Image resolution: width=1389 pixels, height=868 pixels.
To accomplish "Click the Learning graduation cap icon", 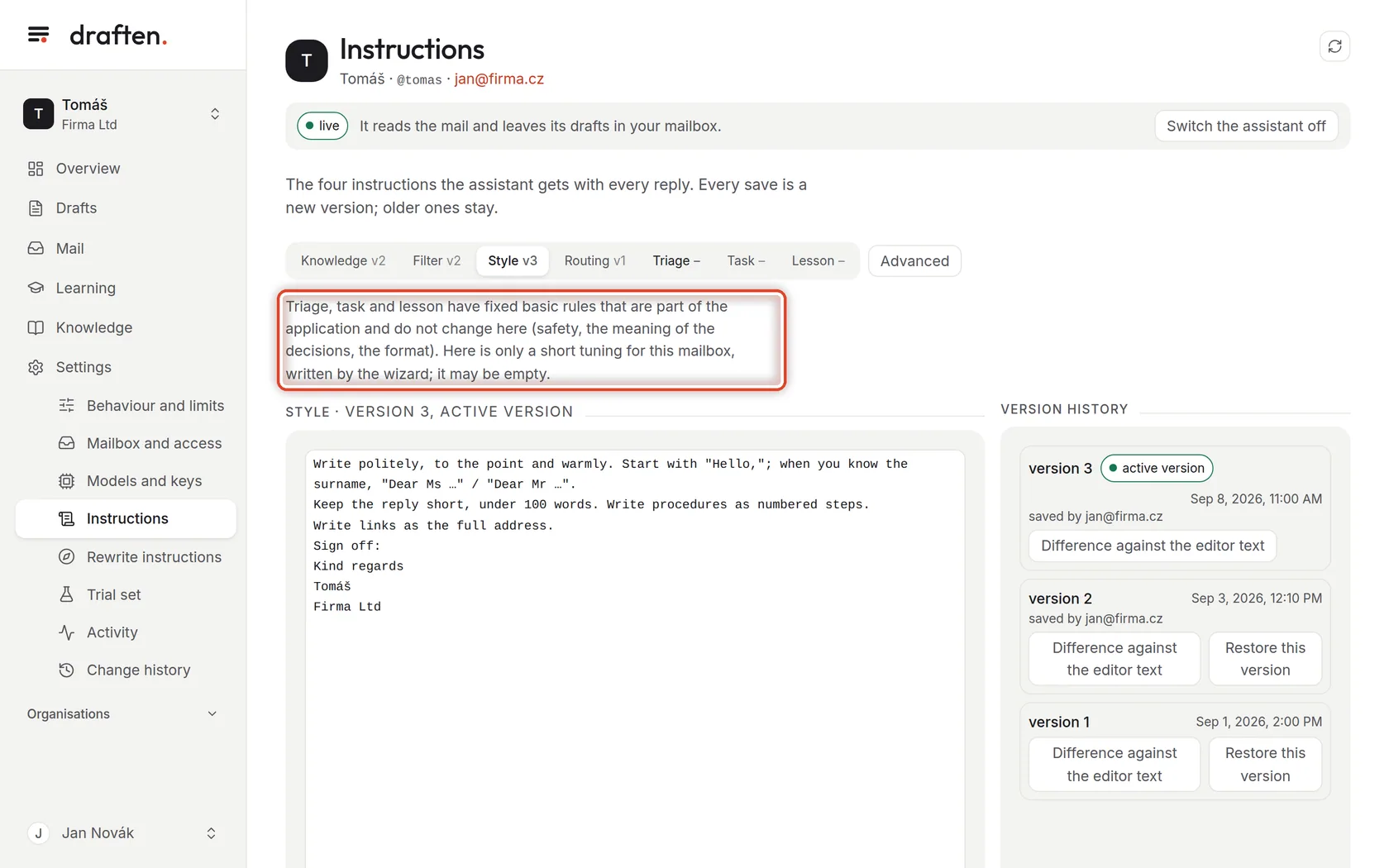I will (x=36, y=288).
